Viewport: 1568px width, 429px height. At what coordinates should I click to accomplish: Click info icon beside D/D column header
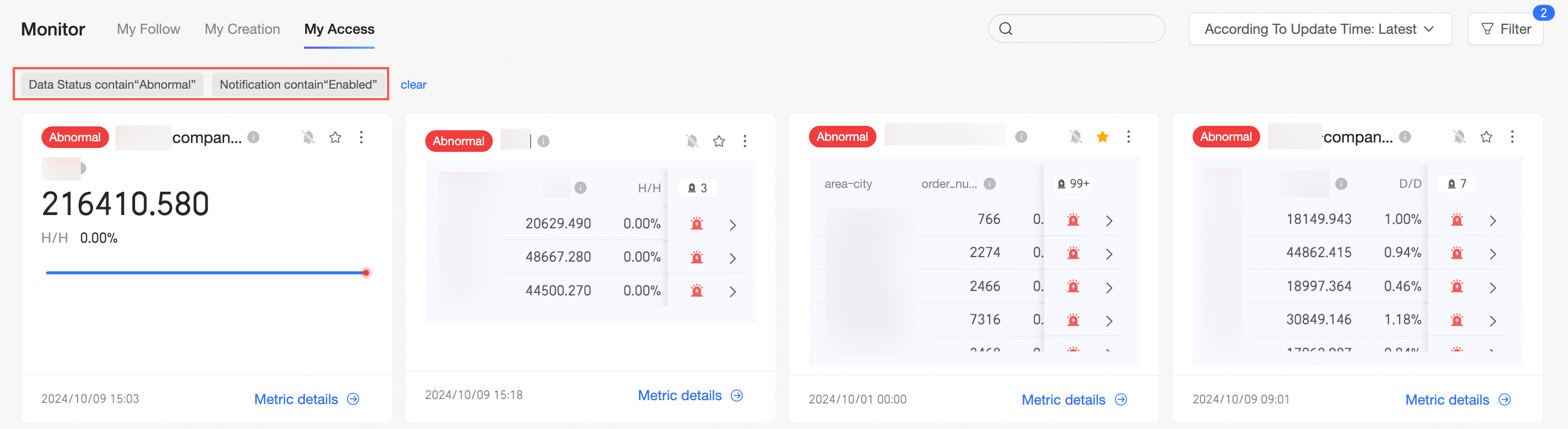point(1341,183)
